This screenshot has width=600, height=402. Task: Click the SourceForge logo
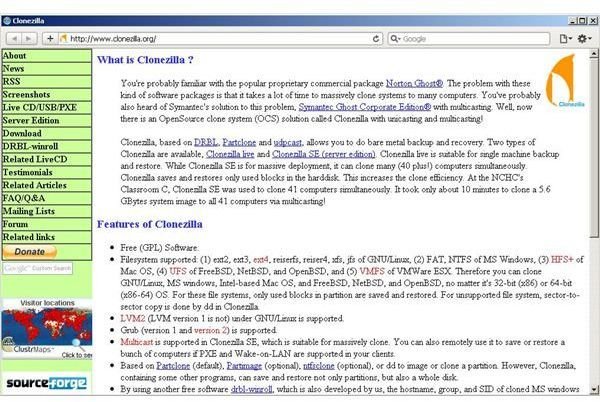(x=47, y=383)
